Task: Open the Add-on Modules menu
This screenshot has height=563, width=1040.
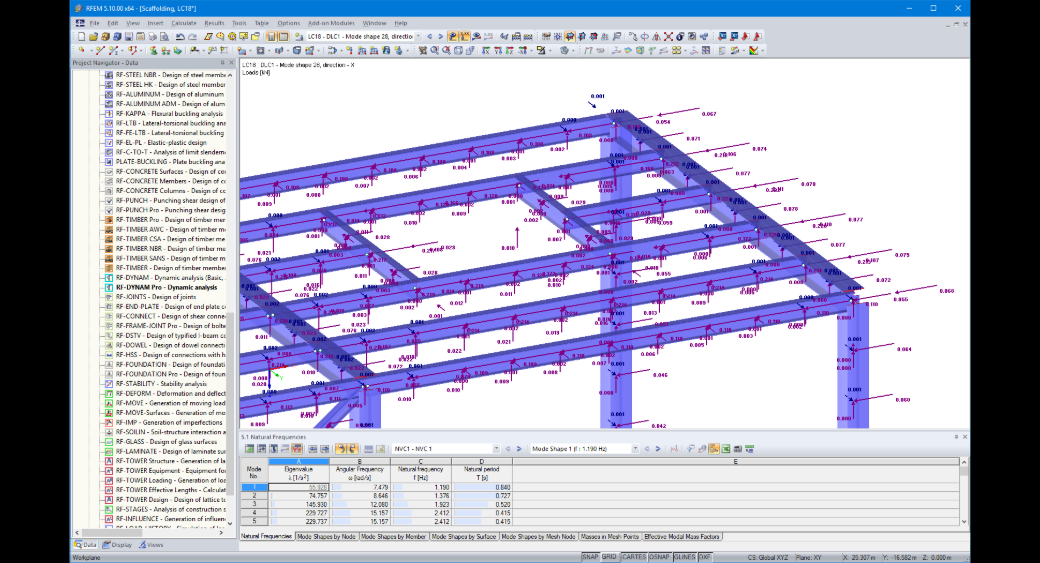Action: (331, 23)
